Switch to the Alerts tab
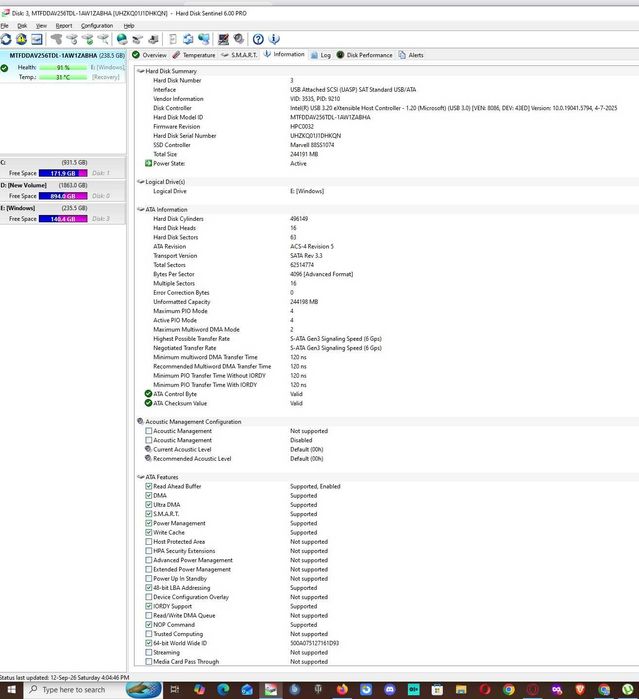The width and height of the screenshot is (639, 699). (x=411, y=55)
